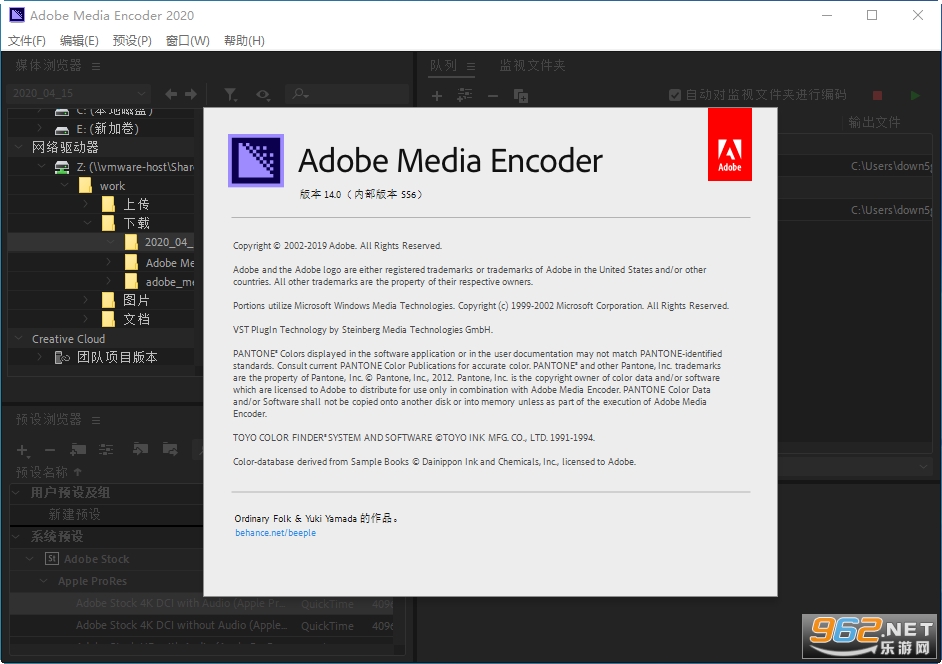Screen dimensions: 942x664
Task: Collapse the 用户预设及组 group
Action: [16, 492]
